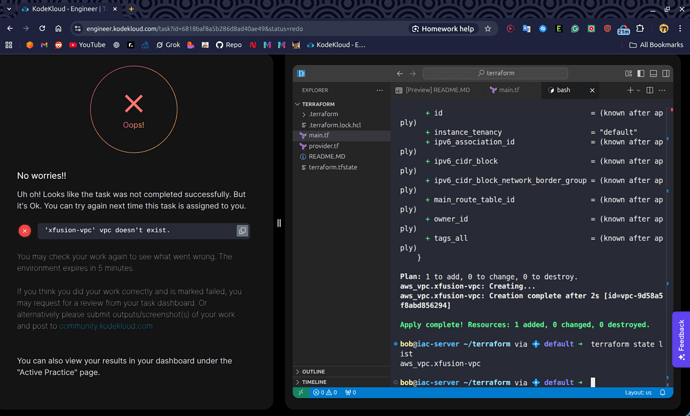Image resolution: width=690 pixels, height=416 pixels.
Task: Toggle the secondary side bar layout
Action: pyautogui.click(x=666, y=73)
